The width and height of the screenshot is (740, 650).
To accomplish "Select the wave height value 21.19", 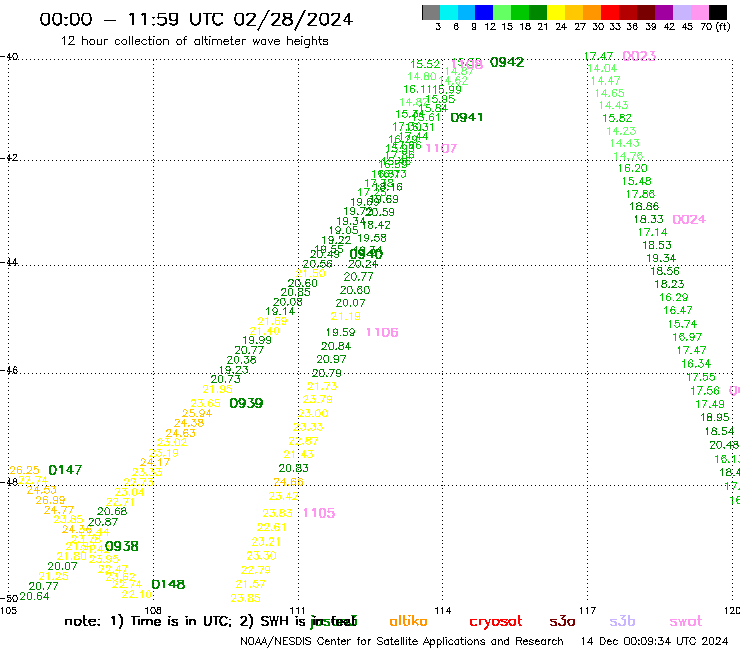I will click(x=345, y=316).
